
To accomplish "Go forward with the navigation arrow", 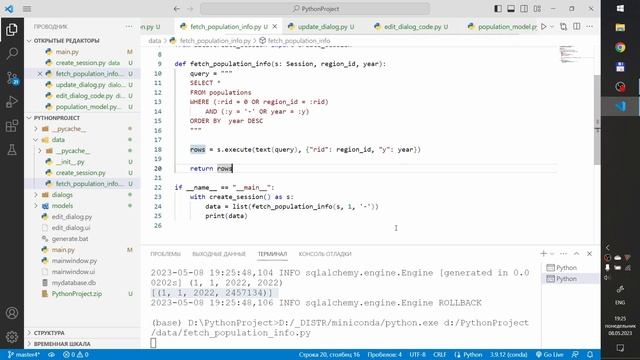I will [191, 9].
